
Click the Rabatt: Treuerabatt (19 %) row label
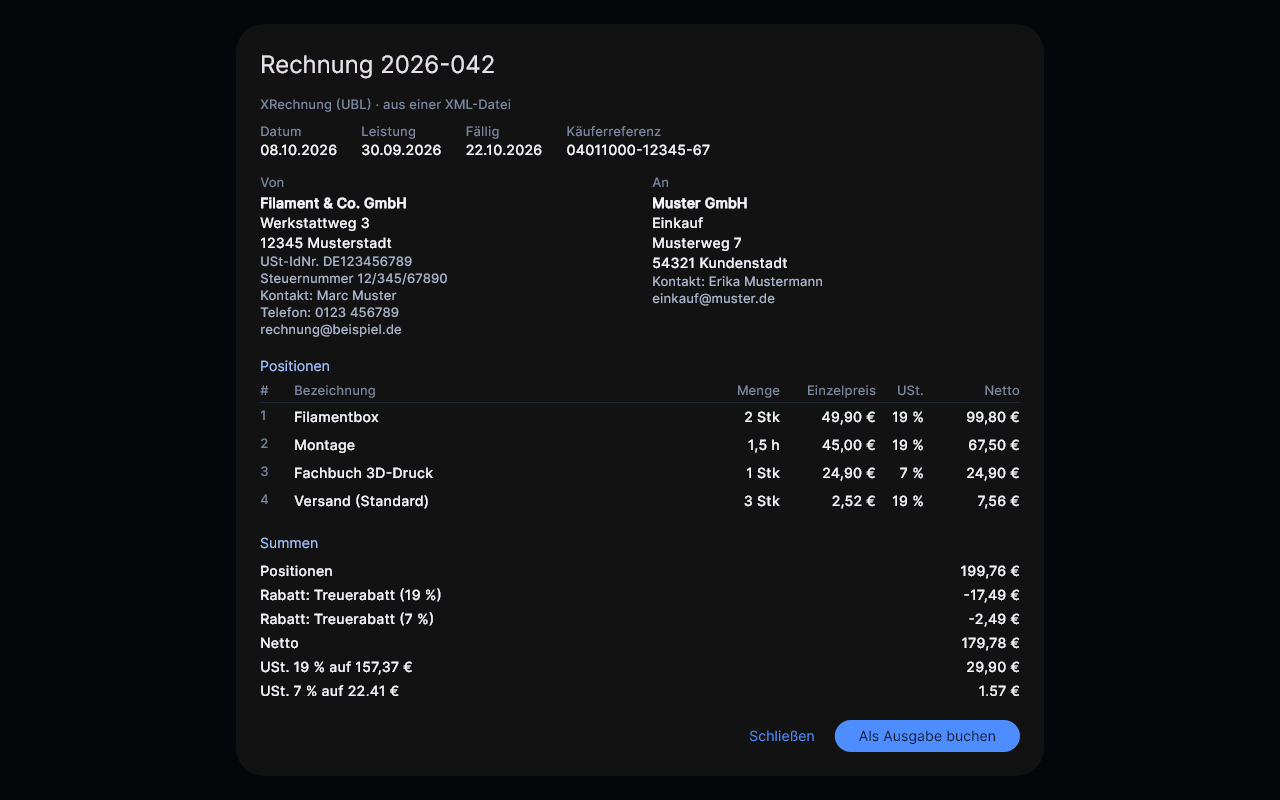point(351,595)
